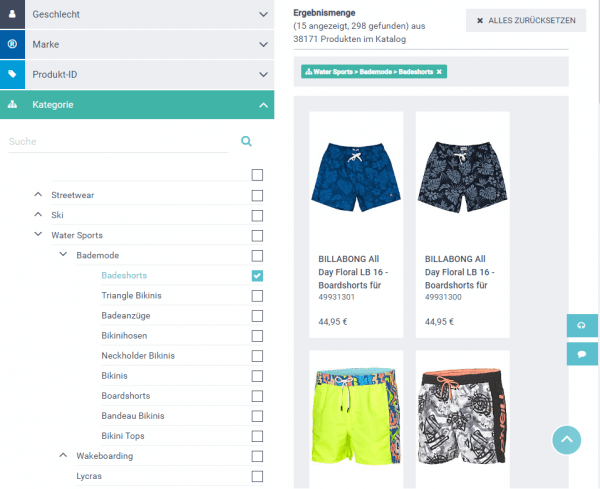Click the Kategorie hierarchy icon
The image size is (600, 489).
coord(12,104)
